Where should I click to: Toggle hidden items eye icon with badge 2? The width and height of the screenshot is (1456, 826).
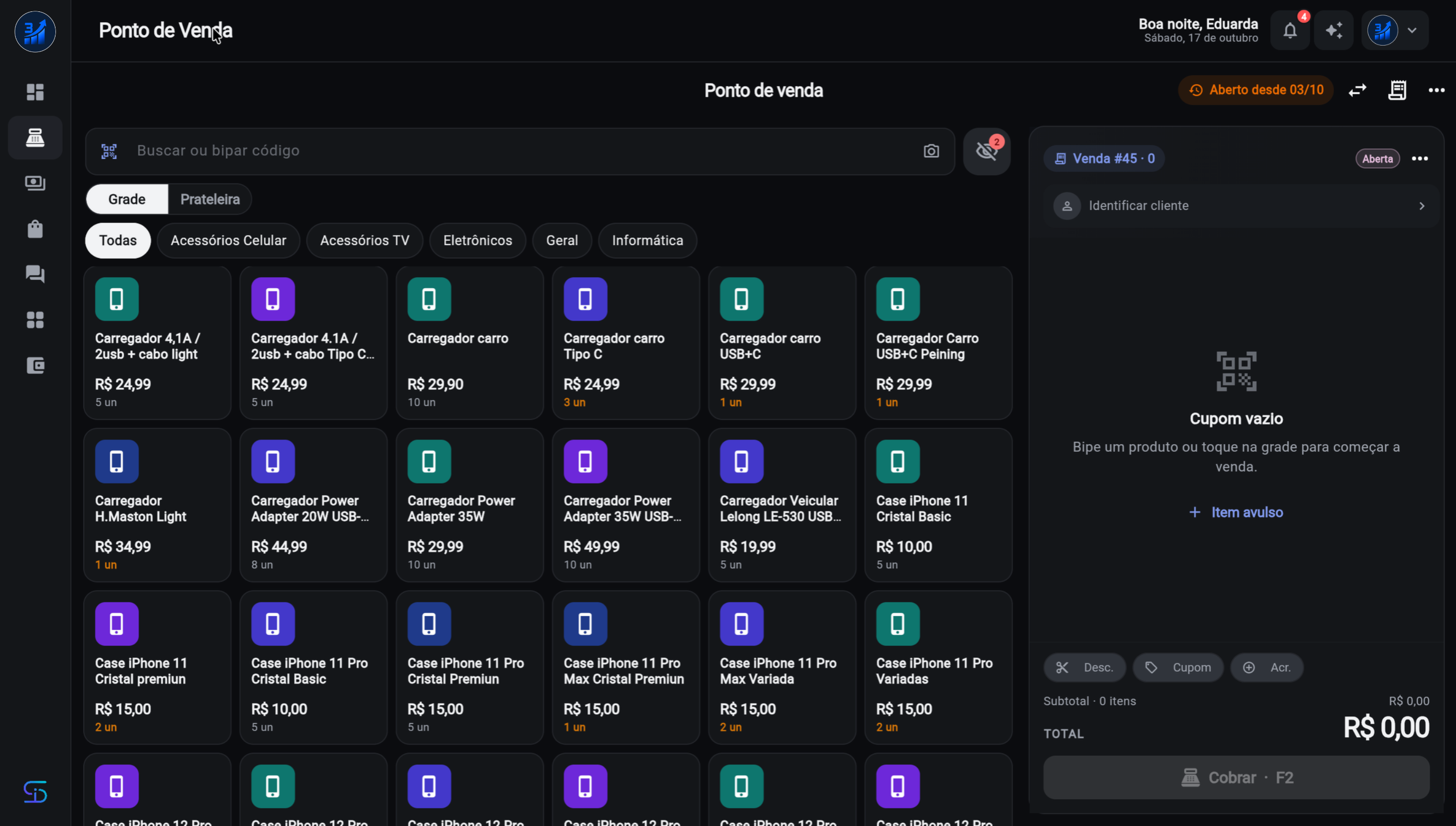987,152
